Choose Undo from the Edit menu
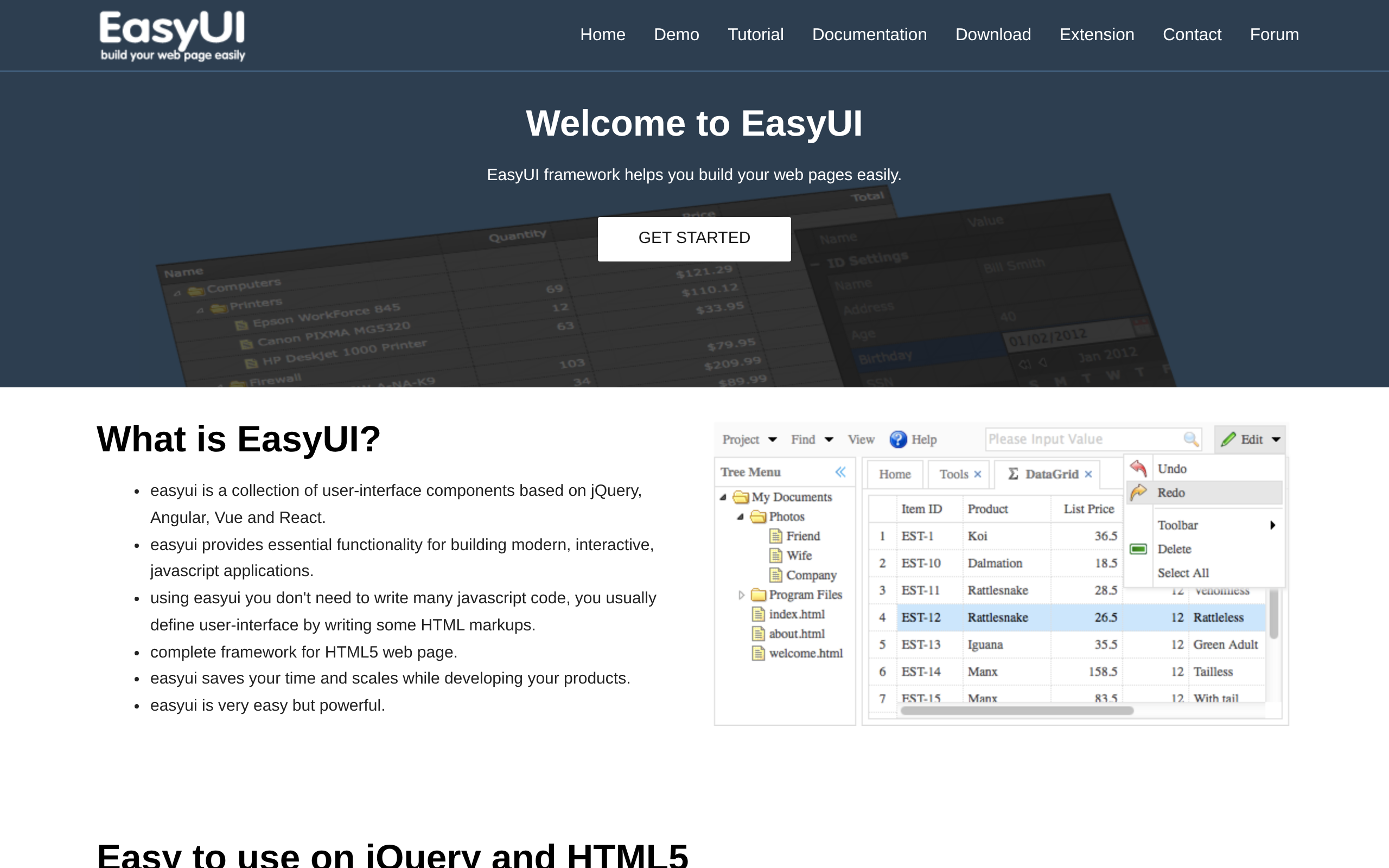This screenshot has width=1389, height=868. click(1205, 468)
